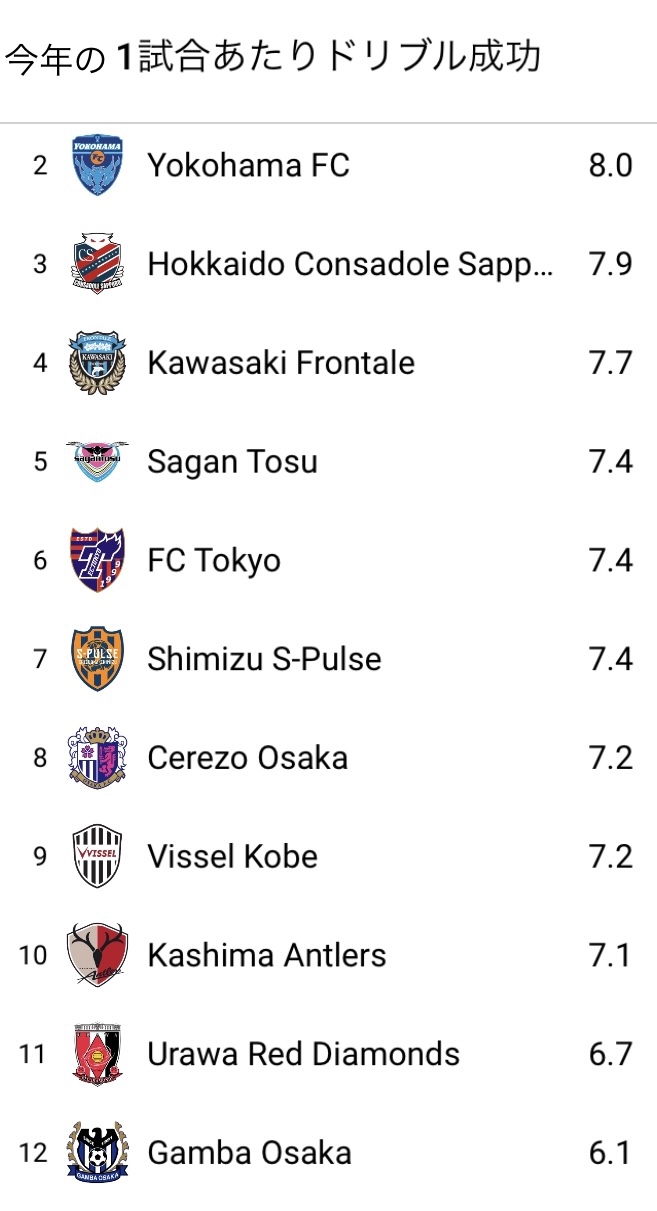Tap the Shimizu S-Pulse orange crest
This screenshot has height=1211, width=657.
[97, 659]
